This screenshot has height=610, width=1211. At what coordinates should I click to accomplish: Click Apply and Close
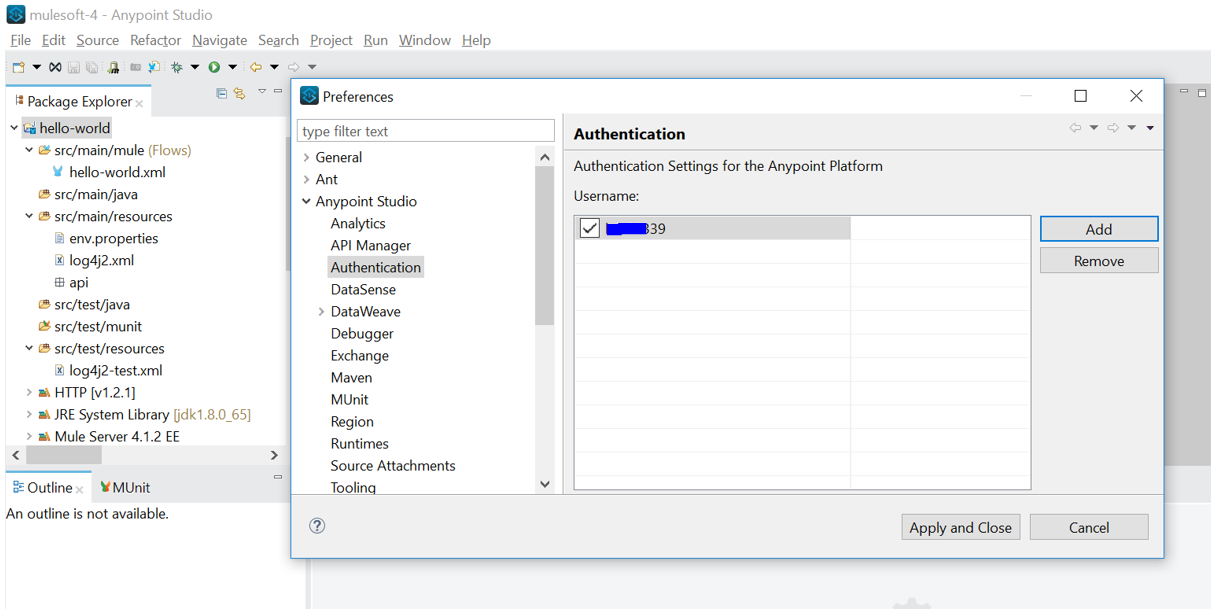click(960, 527)
